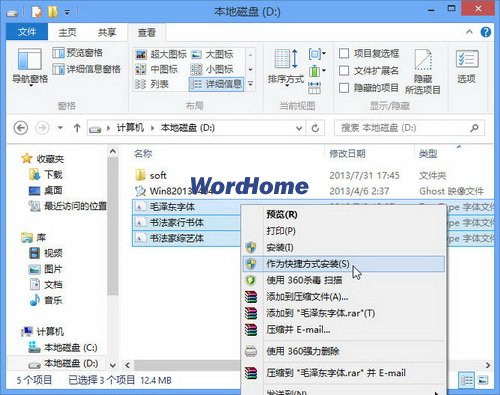500x395 pixels.
Task: Enable Item check boxes (项目复选框)
Action: (x=369, y=53)
